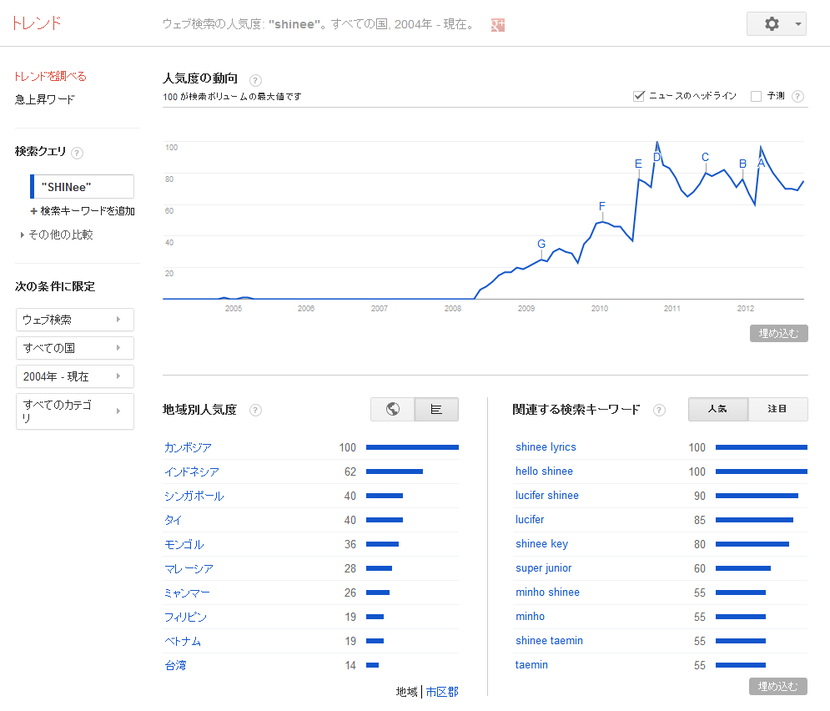Click the トレンド logo
This screenshot has width=830, height=711.
pyautogui.click(x=36, y=23)
